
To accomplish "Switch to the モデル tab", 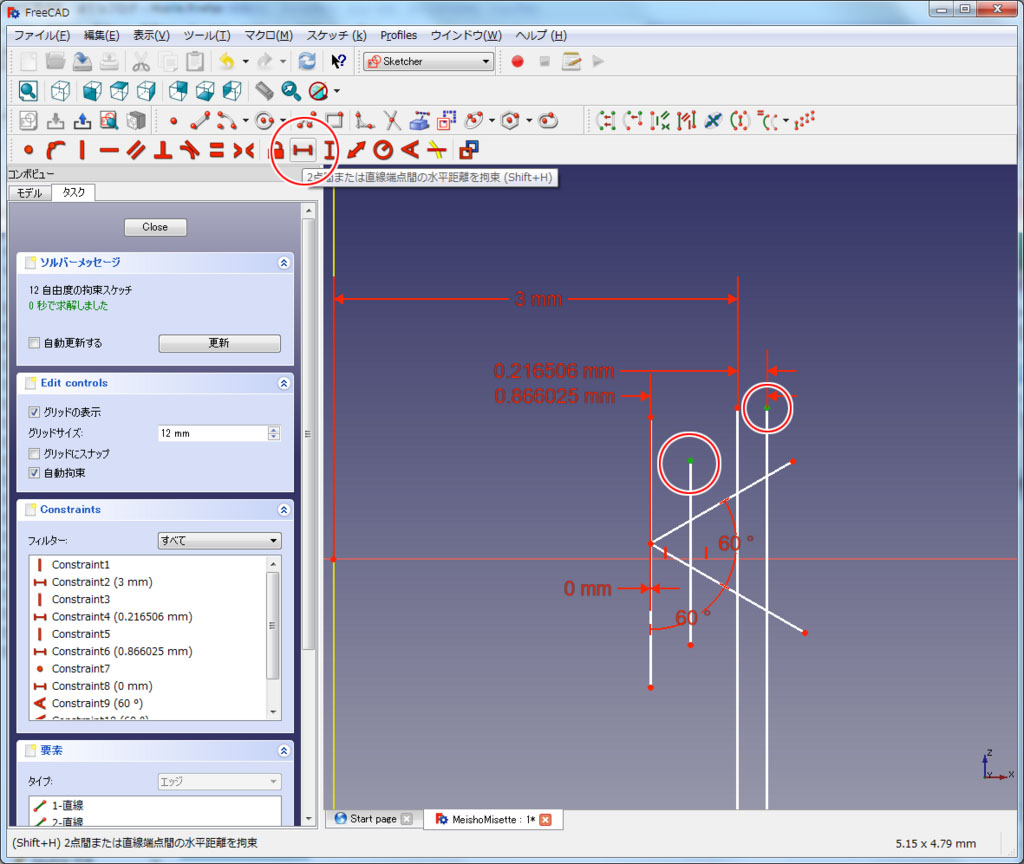I will pyautogui.click(x=29, y=193).
